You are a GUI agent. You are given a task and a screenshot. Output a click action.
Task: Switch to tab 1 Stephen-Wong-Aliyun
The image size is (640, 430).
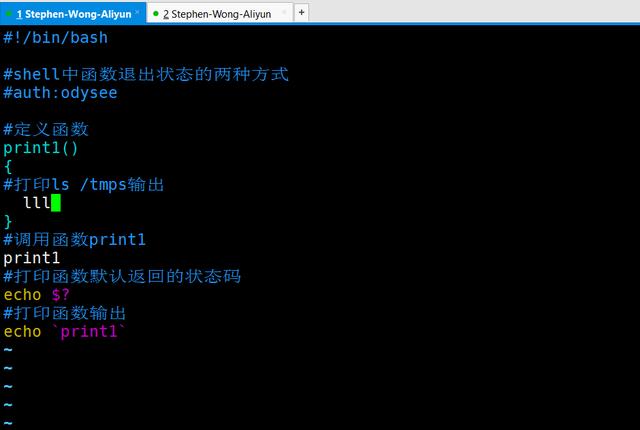(73, 14)
